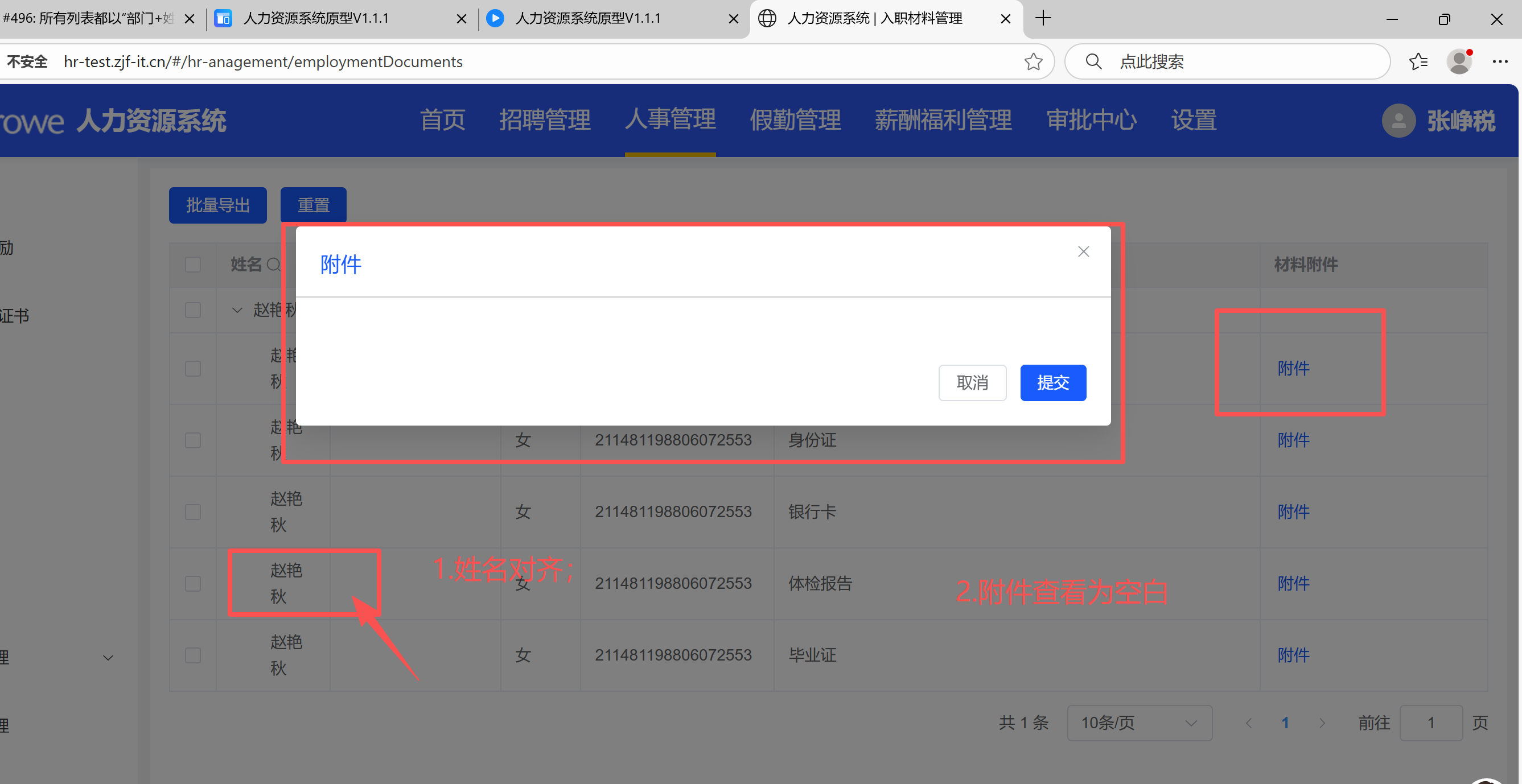This screenshot has height=784, width=1522.
Task: Open a new browser tab with plus icon
Action: click(x=1043, y=18)
